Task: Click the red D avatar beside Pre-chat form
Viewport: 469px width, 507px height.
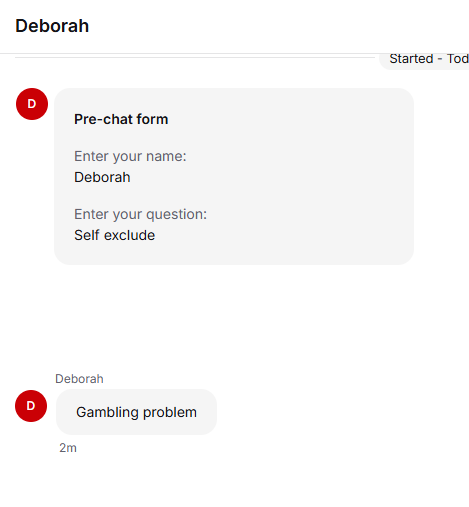Action: pos(32,104)
